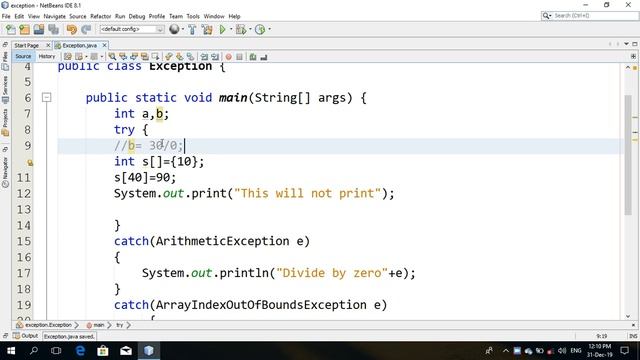Click the globe browser icon in toolbar
The width and height of the screenshot is (640, 360).
point(174,29)
